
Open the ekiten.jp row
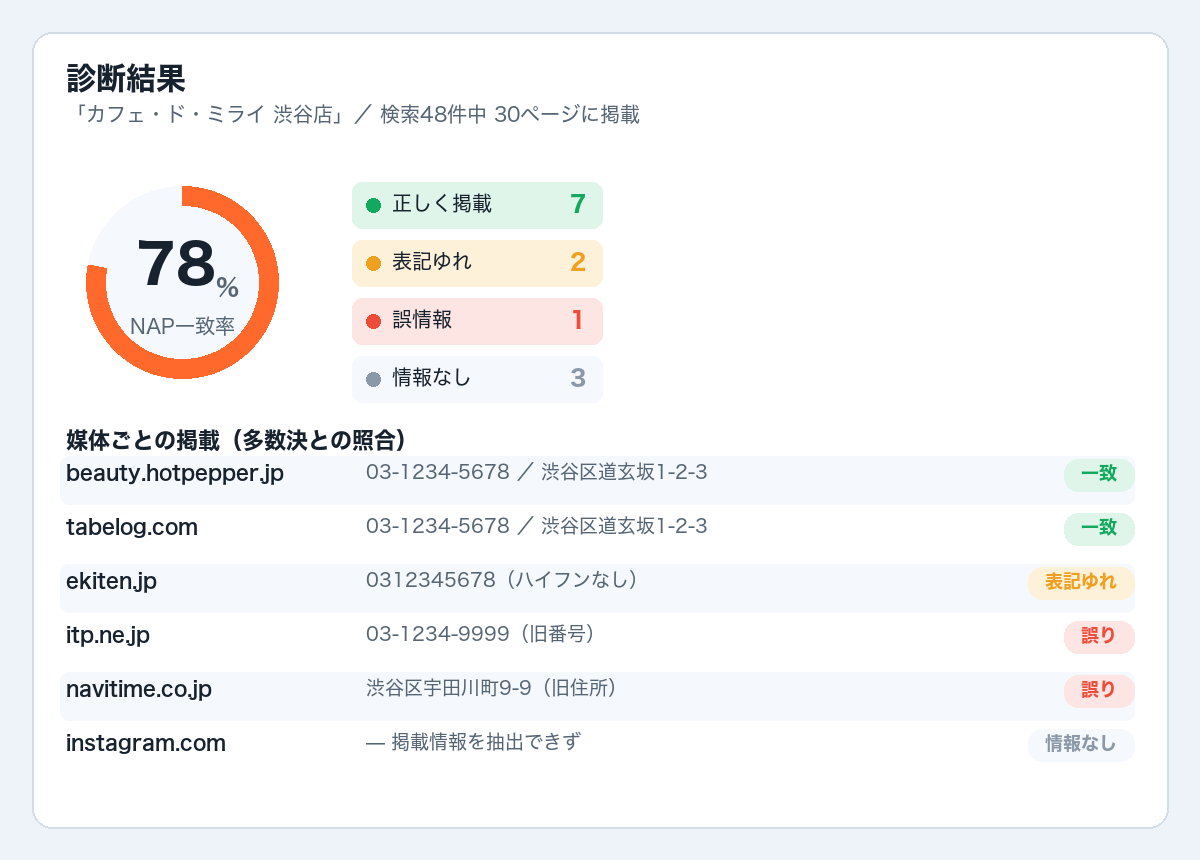[x=597, y=588]
